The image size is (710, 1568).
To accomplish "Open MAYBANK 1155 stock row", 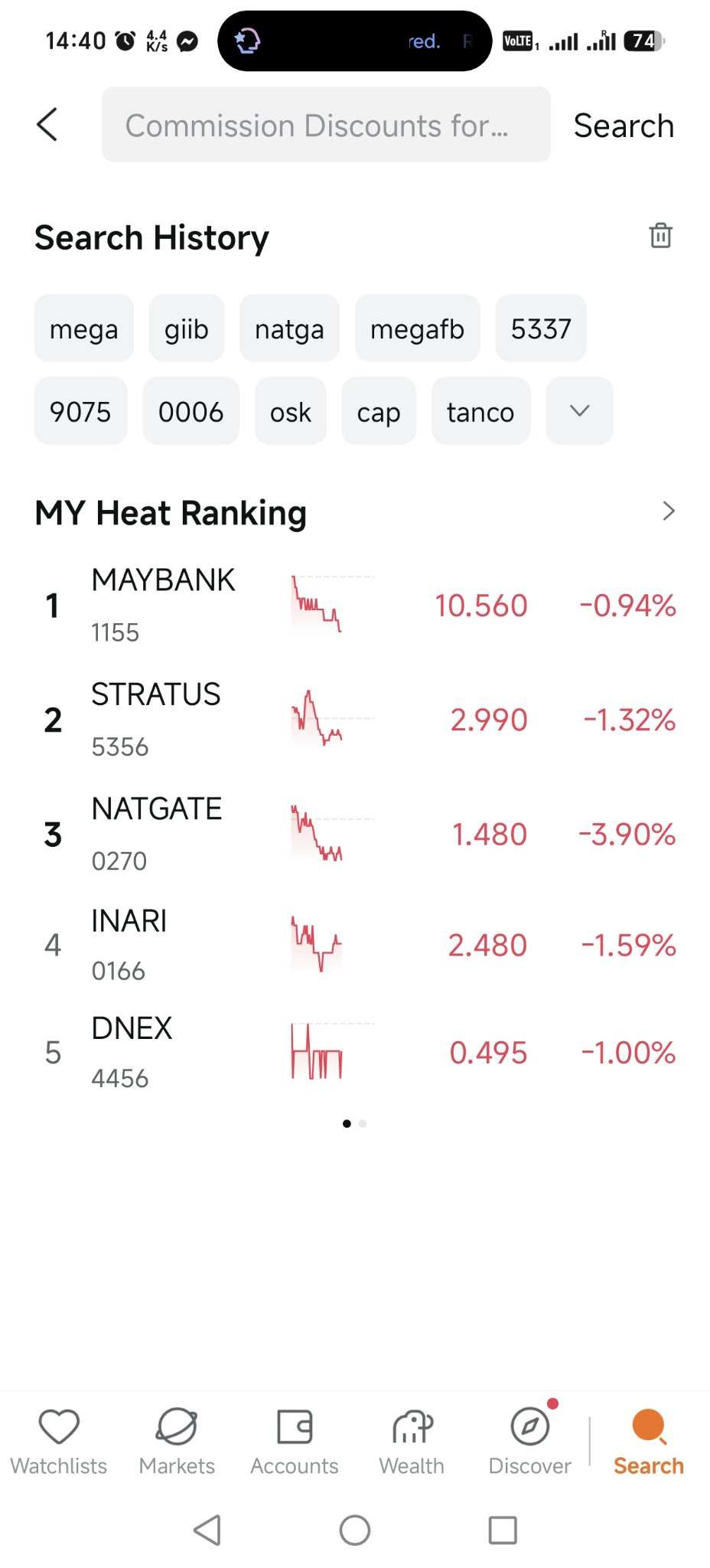I will (355, 606).
